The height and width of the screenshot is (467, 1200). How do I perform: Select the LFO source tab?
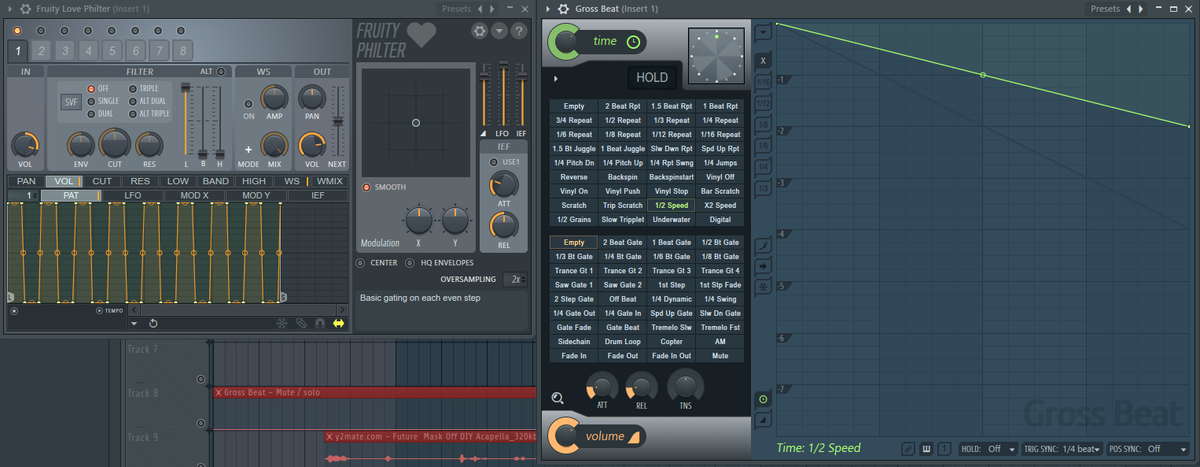point(132,195)
